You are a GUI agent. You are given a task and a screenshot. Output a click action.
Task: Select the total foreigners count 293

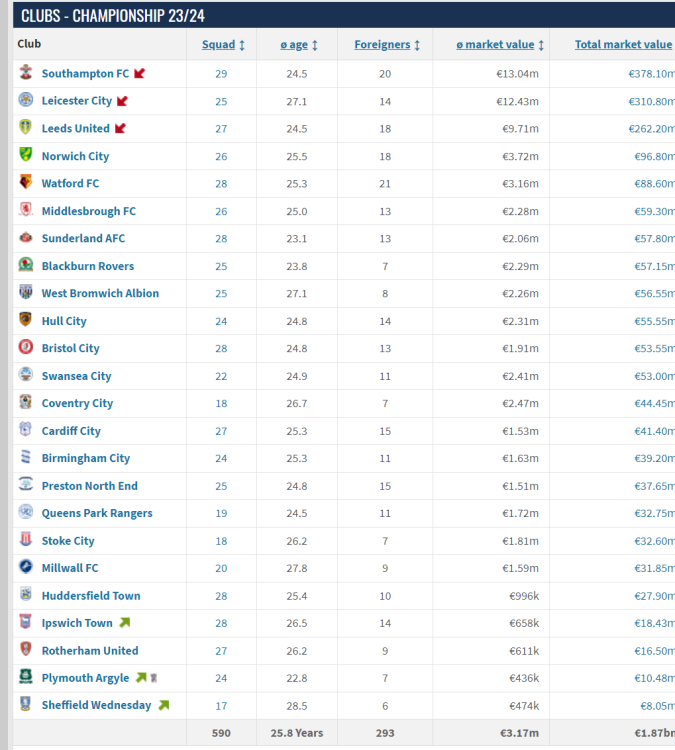(385, 733)
